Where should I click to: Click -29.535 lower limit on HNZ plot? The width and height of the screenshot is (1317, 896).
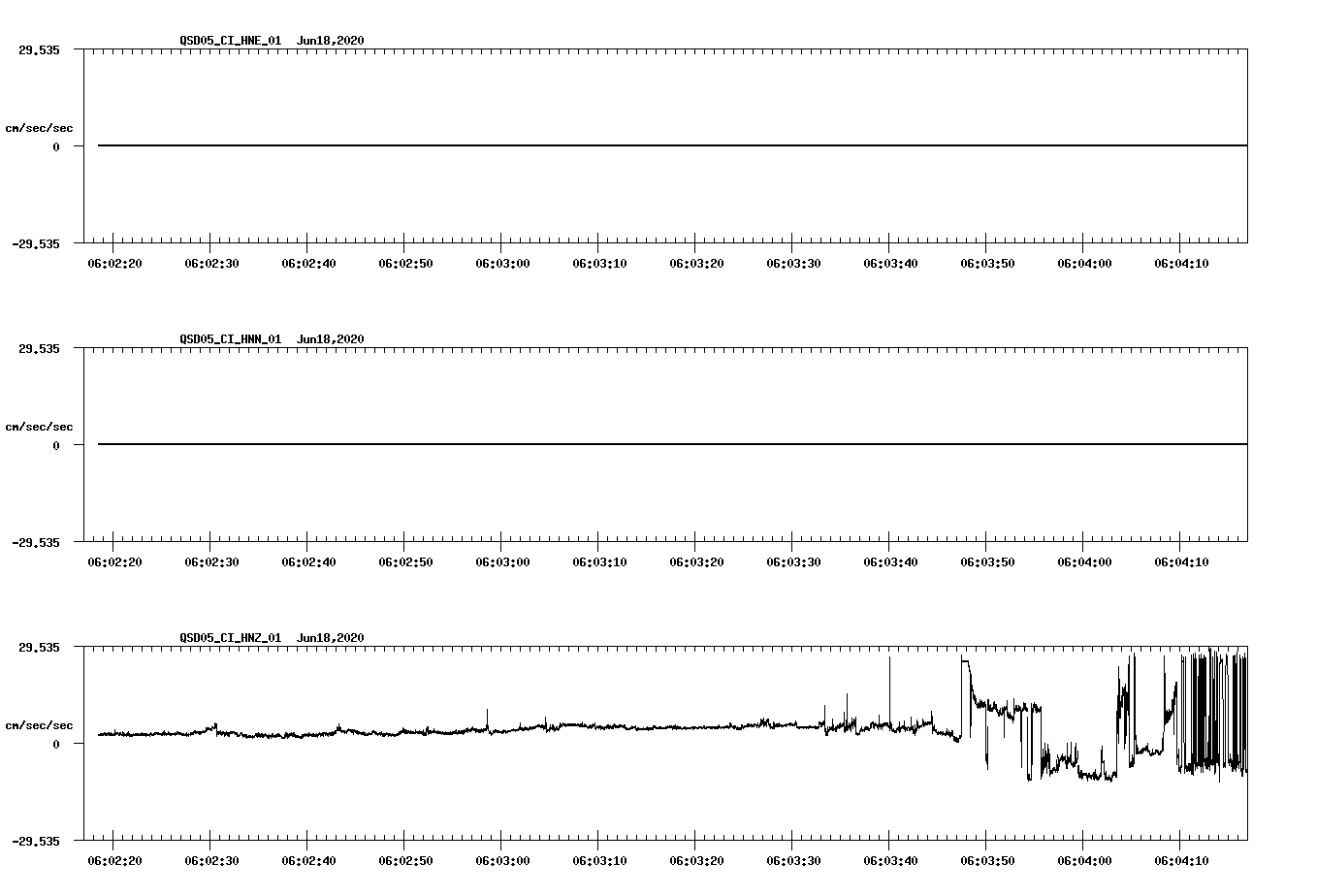click(x=36, y=841)
